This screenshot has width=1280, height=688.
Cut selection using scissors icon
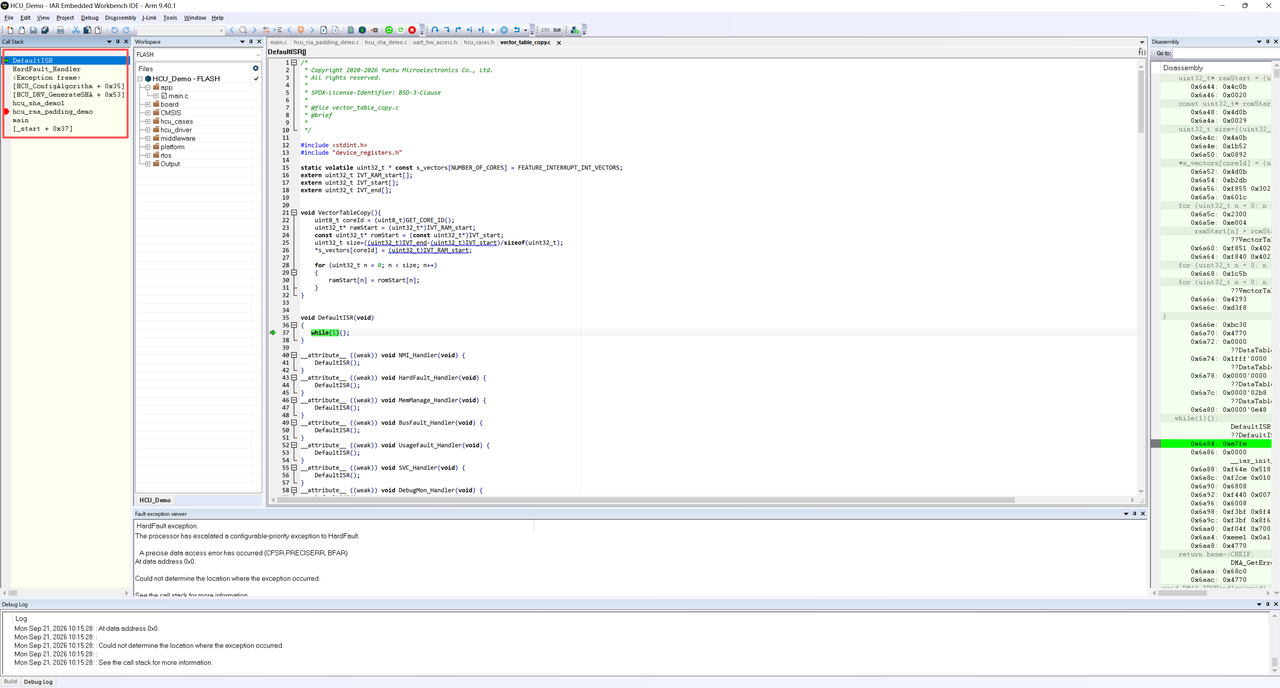click(75, 30)
